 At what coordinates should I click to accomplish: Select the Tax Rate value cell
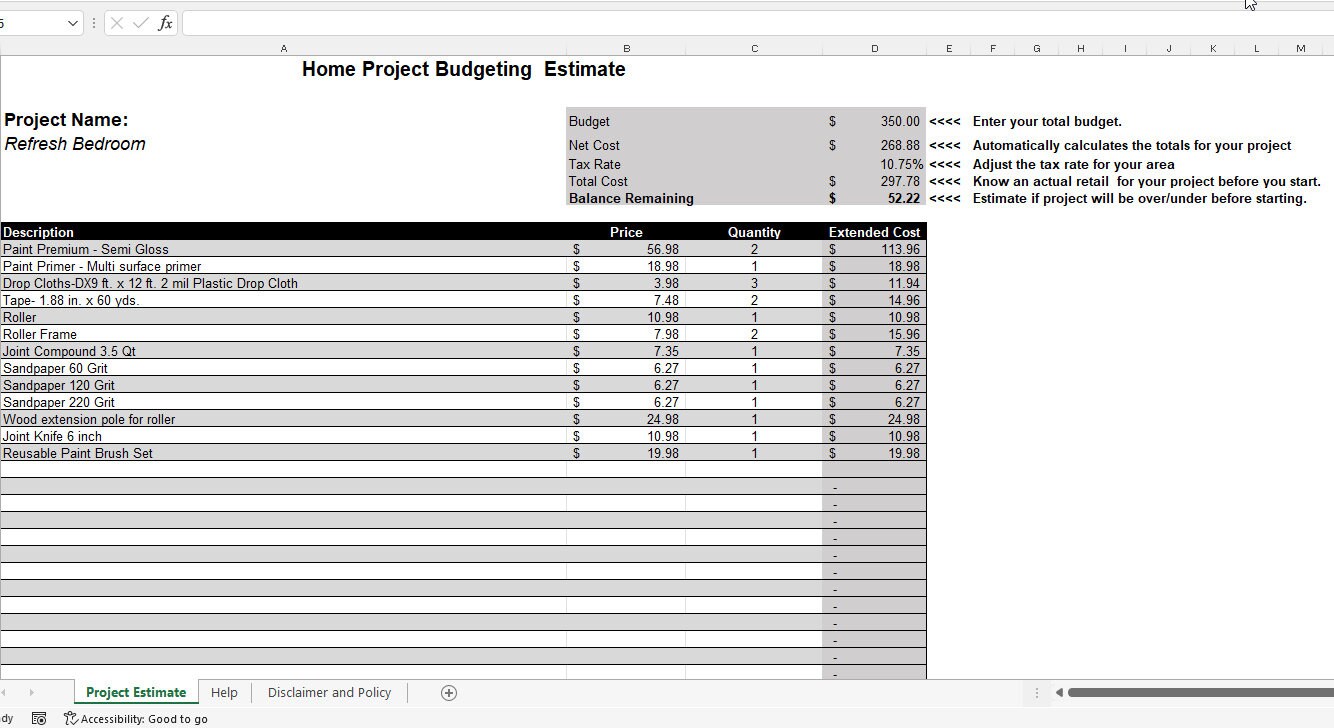[x=875, y=164]
